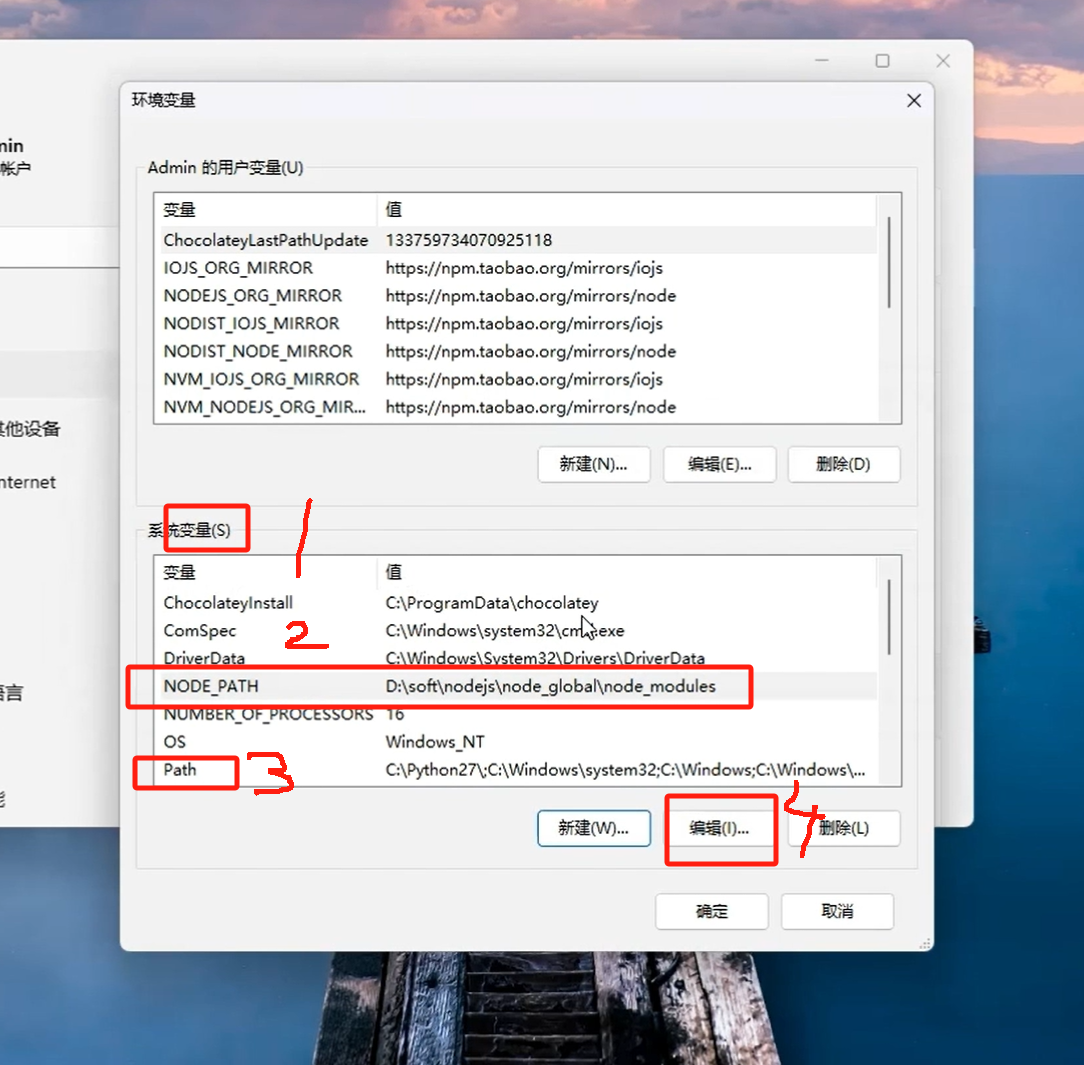Select the NODEJS_ORG_MIRROR user variable
The height and width of the screenshot is (1065, 1084).
(518, 296)
